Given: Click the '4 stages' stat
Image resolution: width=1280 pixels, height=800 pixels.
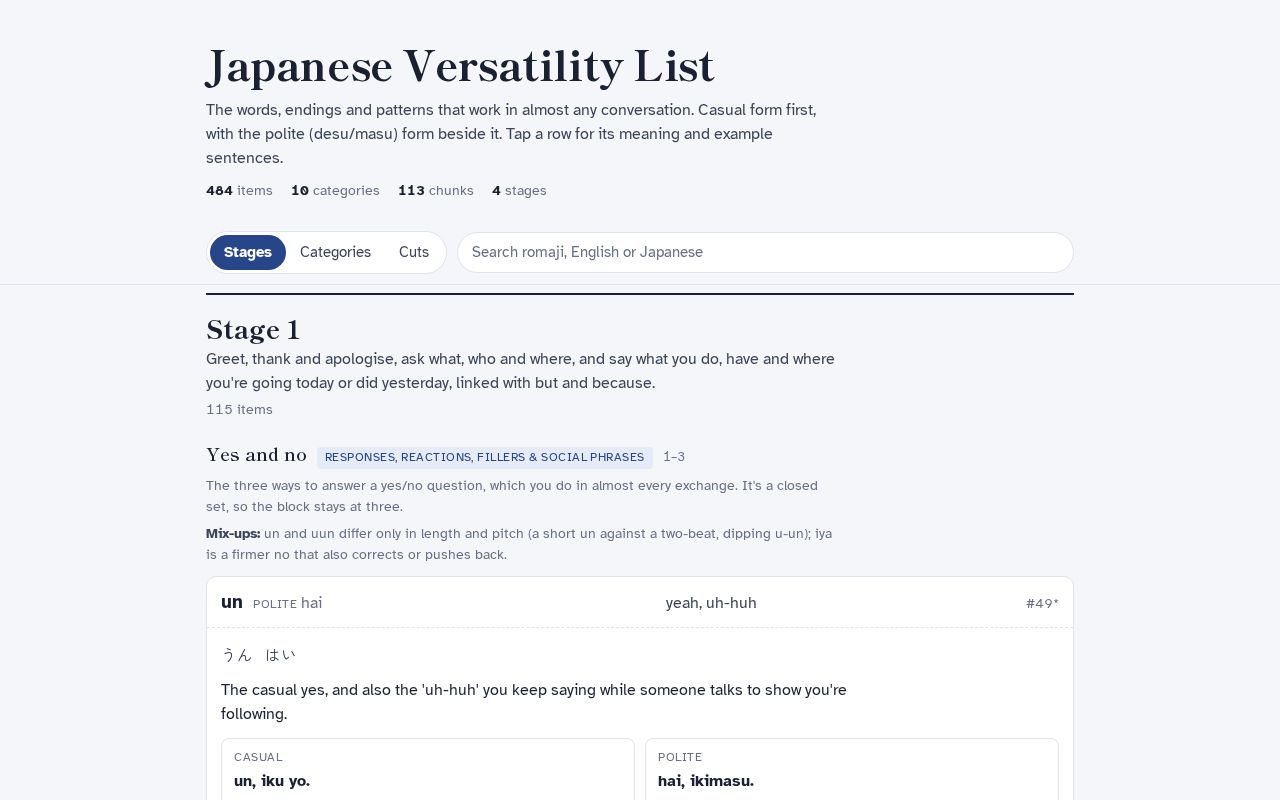Looking at the screenshot, I should pos(519,190).
